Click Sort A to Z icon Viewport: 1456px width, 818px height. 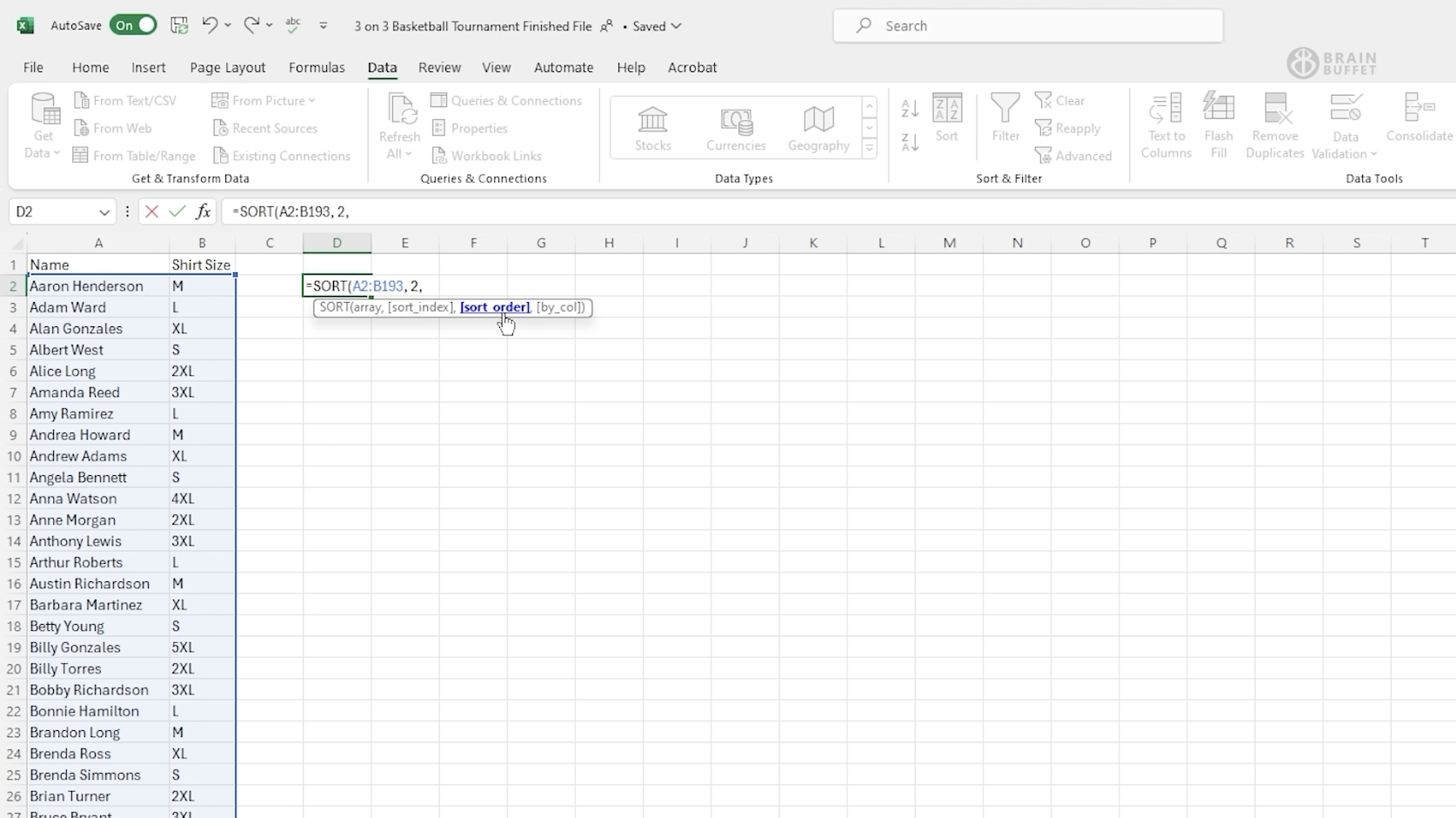point(910,109)
